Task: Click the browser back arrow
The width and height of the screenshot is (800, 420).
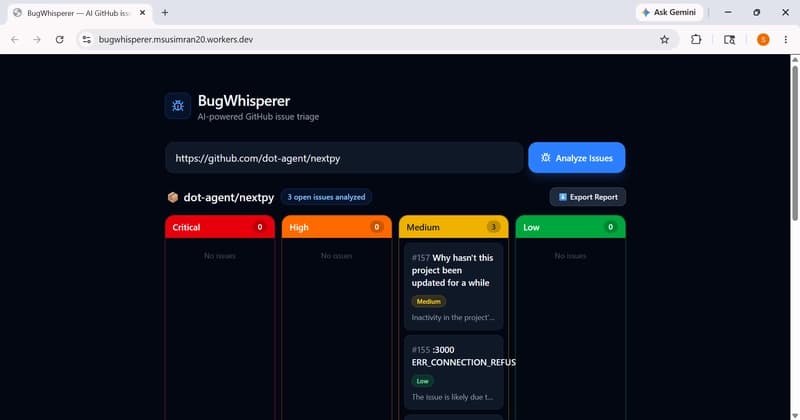Action: pyautogui.click(x=15, y=39)
